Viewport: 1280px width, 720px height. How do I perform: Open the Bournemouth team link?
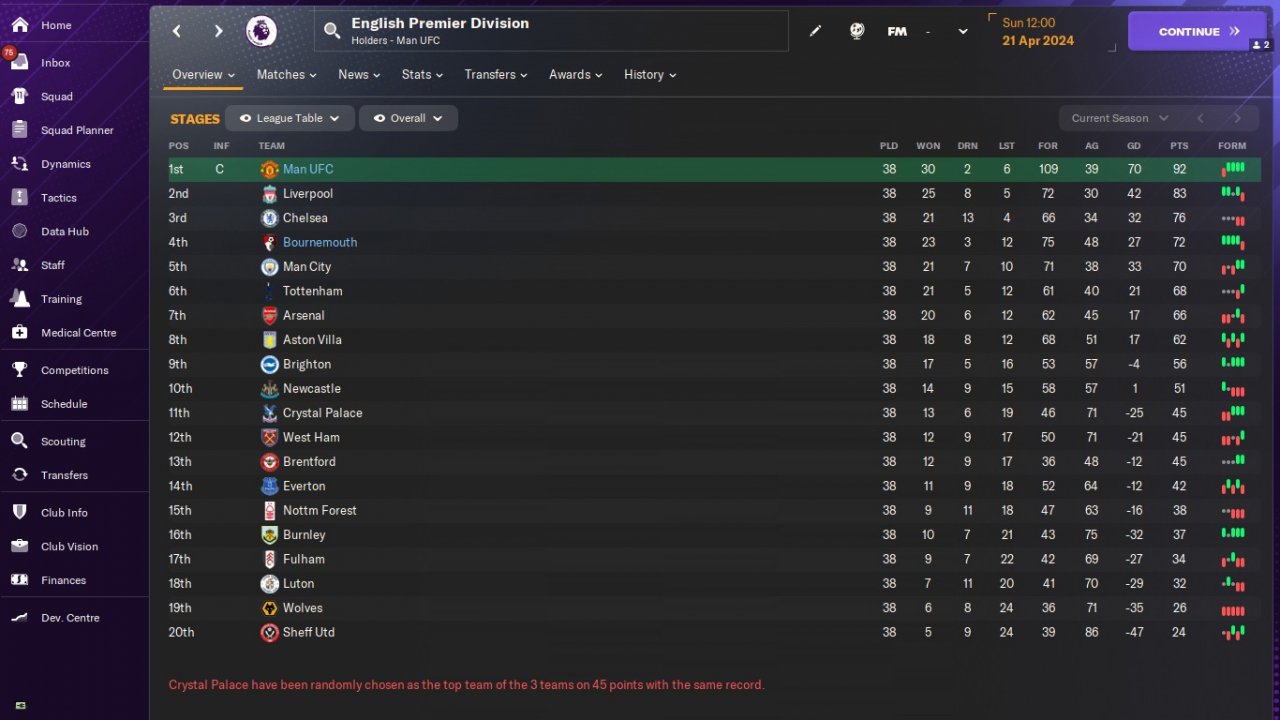(320, 242)
